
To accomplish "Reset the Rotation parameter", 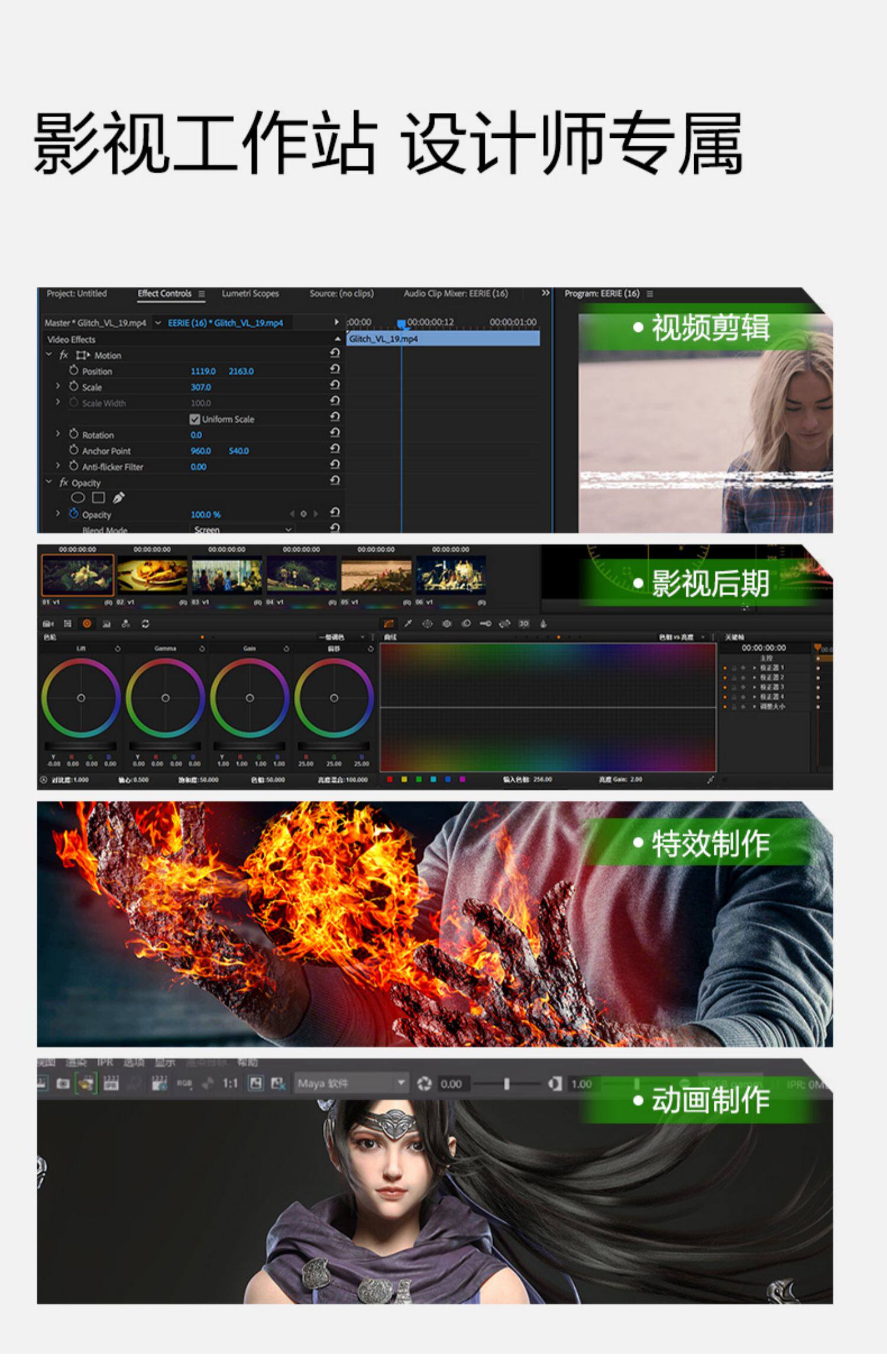I will pos(335,433).
